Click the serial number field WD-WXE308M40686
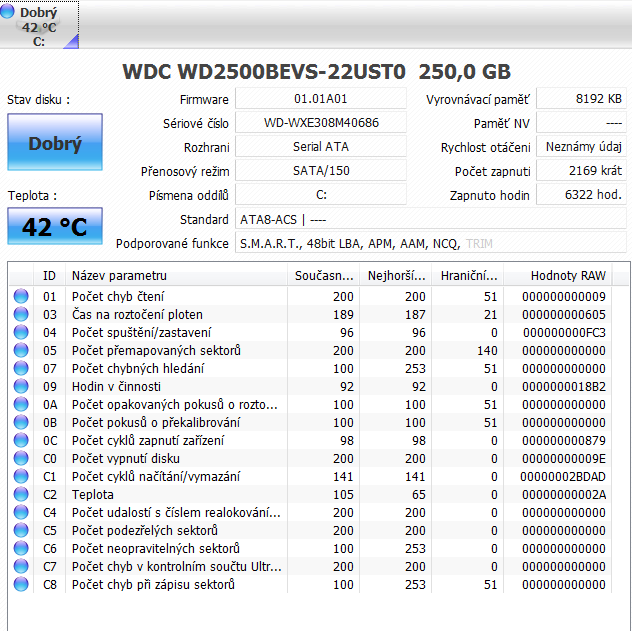The height and width of the screenshot is (631, 632). coord(321,122)
